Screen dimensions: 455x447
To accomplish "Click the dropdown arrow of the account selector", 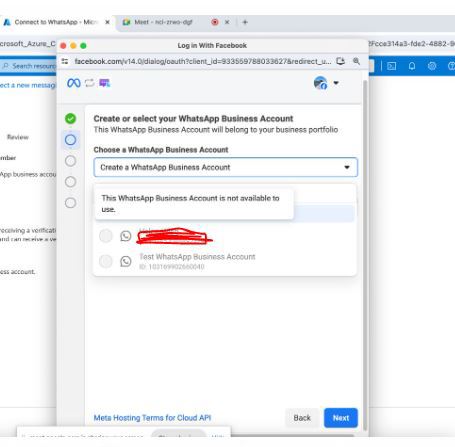I will 347,167.
